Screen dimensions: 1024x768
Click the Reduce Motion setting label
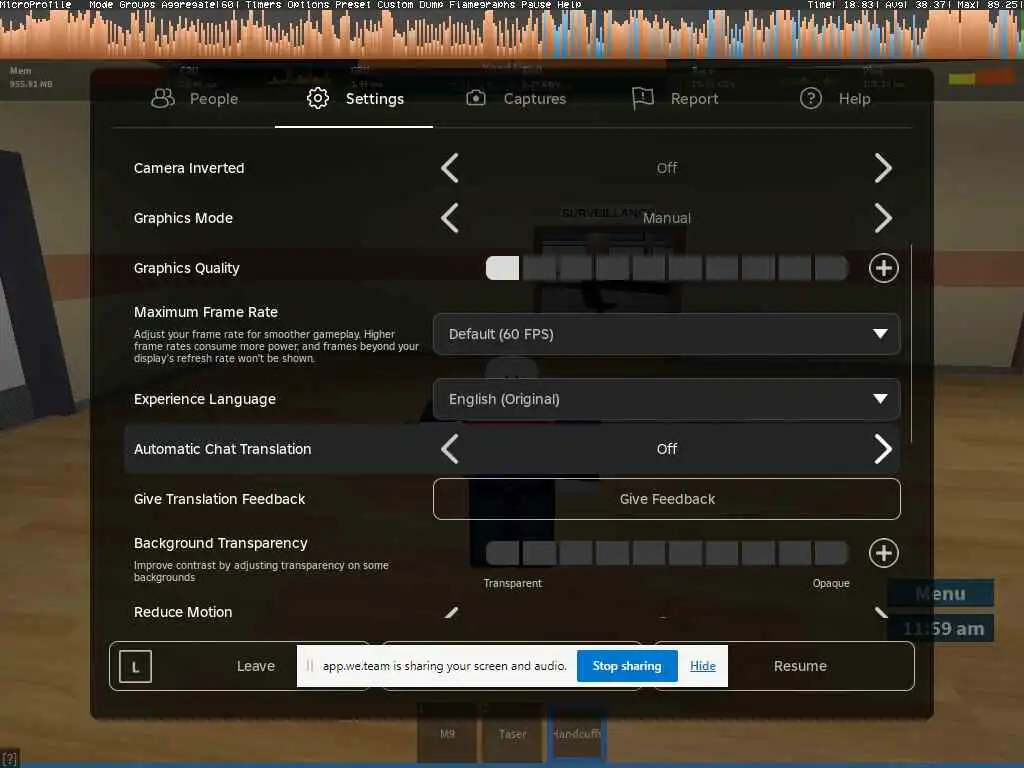(x=183, y=612)
